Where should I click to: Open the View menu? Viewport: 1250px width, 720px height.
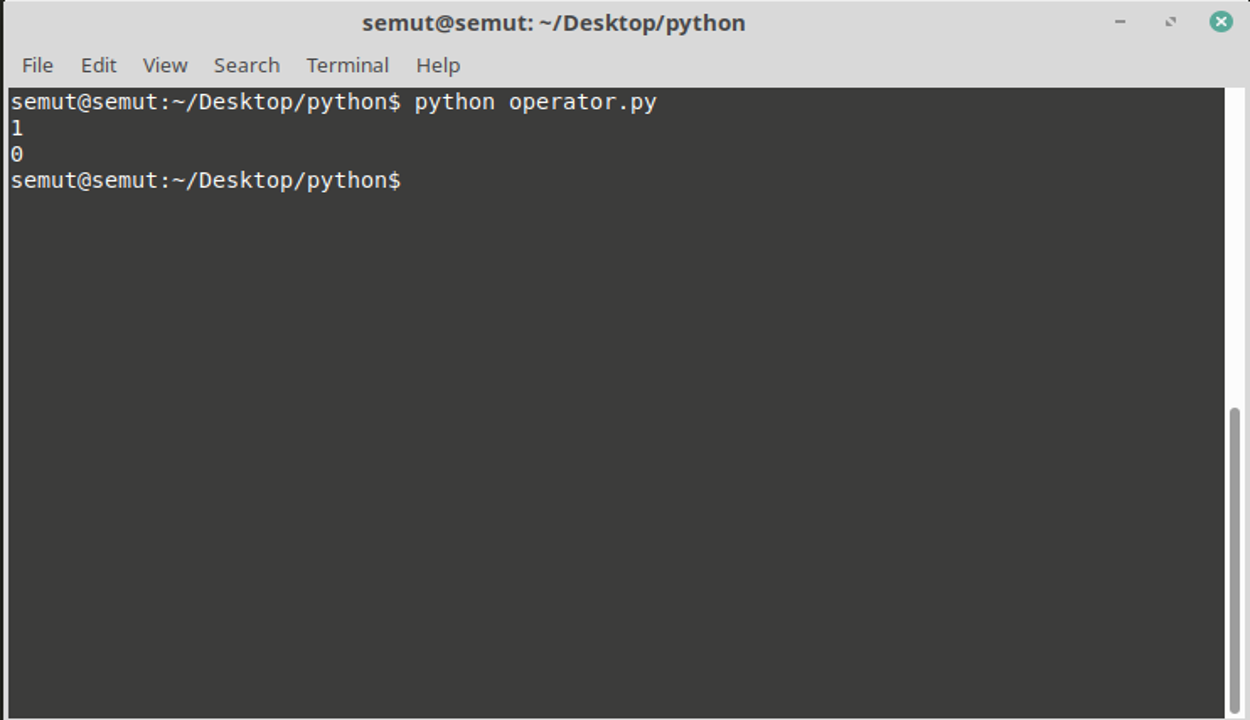pyautogui.click(x=165, y=65)
